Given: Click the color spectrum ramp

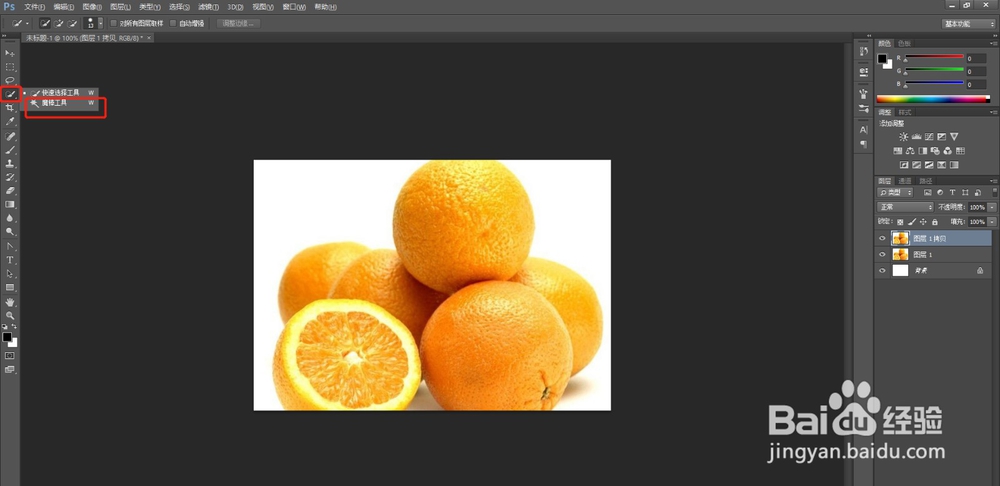Looking at the screenshot, I should (933, 99).
